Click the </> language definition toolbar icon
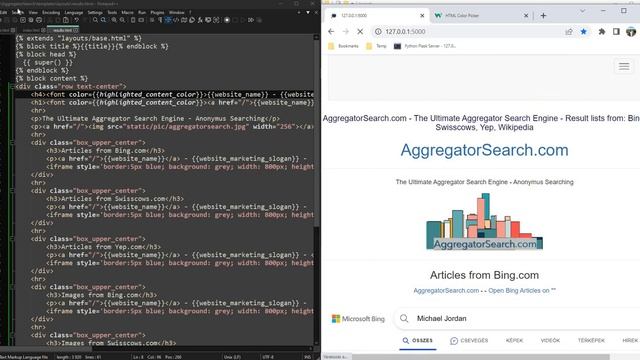This screenshot has width=640, height=360. tap(176, 20)
